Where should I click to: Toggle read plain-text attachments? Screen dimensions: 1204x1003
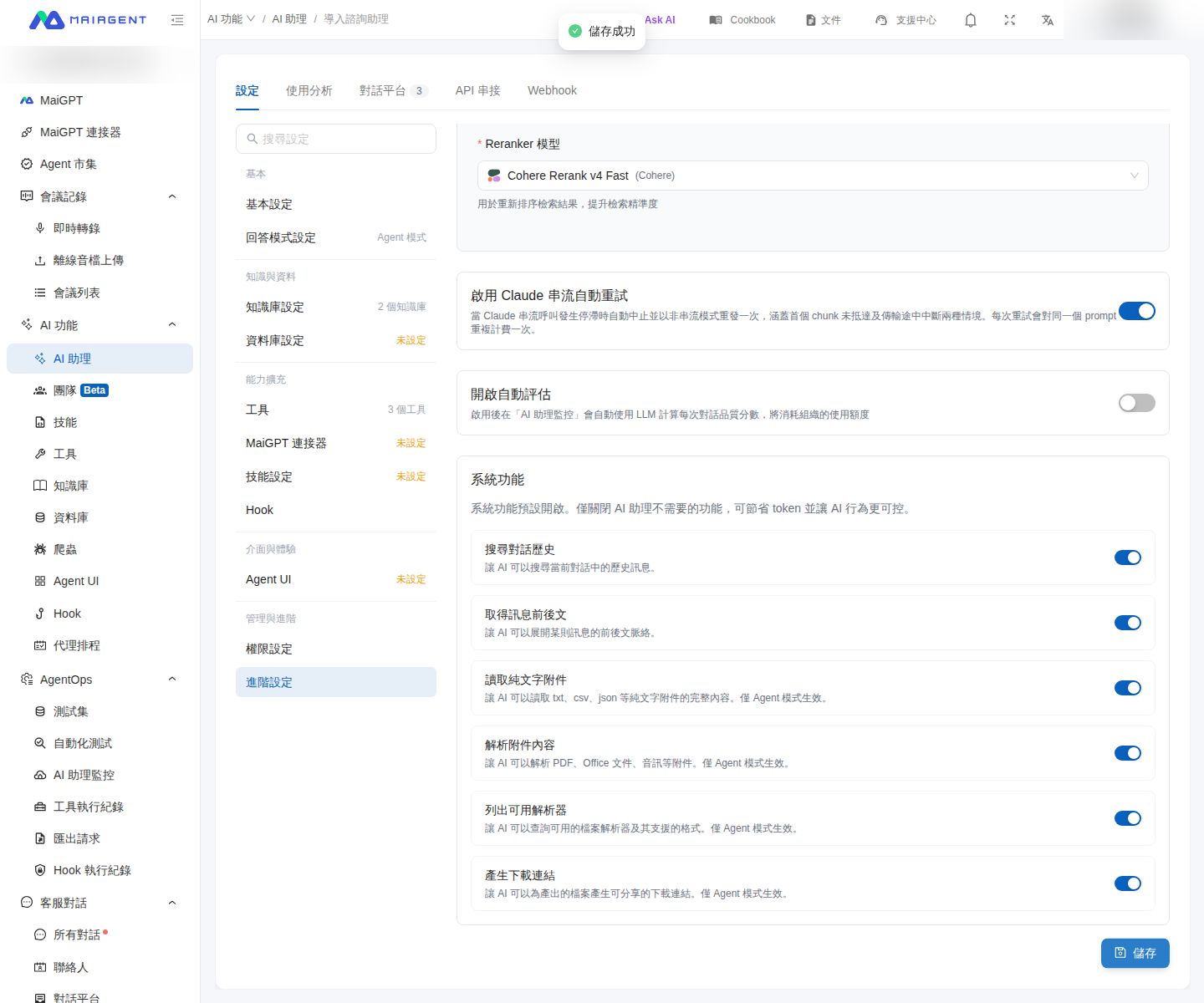(x=1128, y=688)
